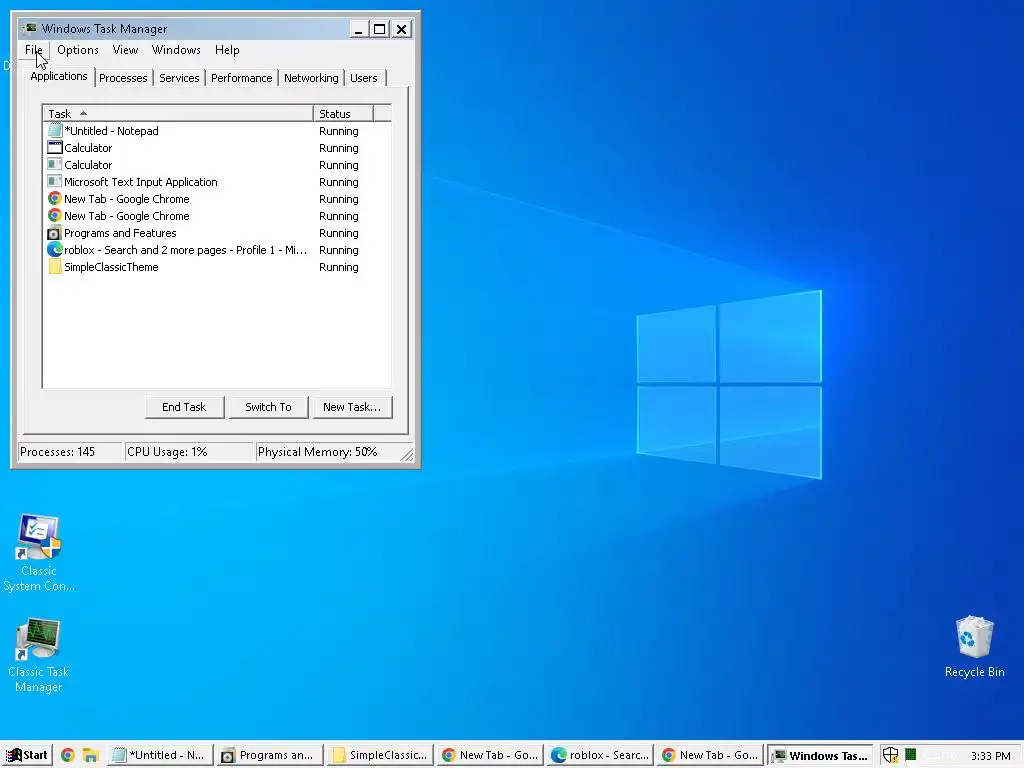Click the New Task... button
Image resolution: width=1024 pixels, height=768 pixels.
352,407
